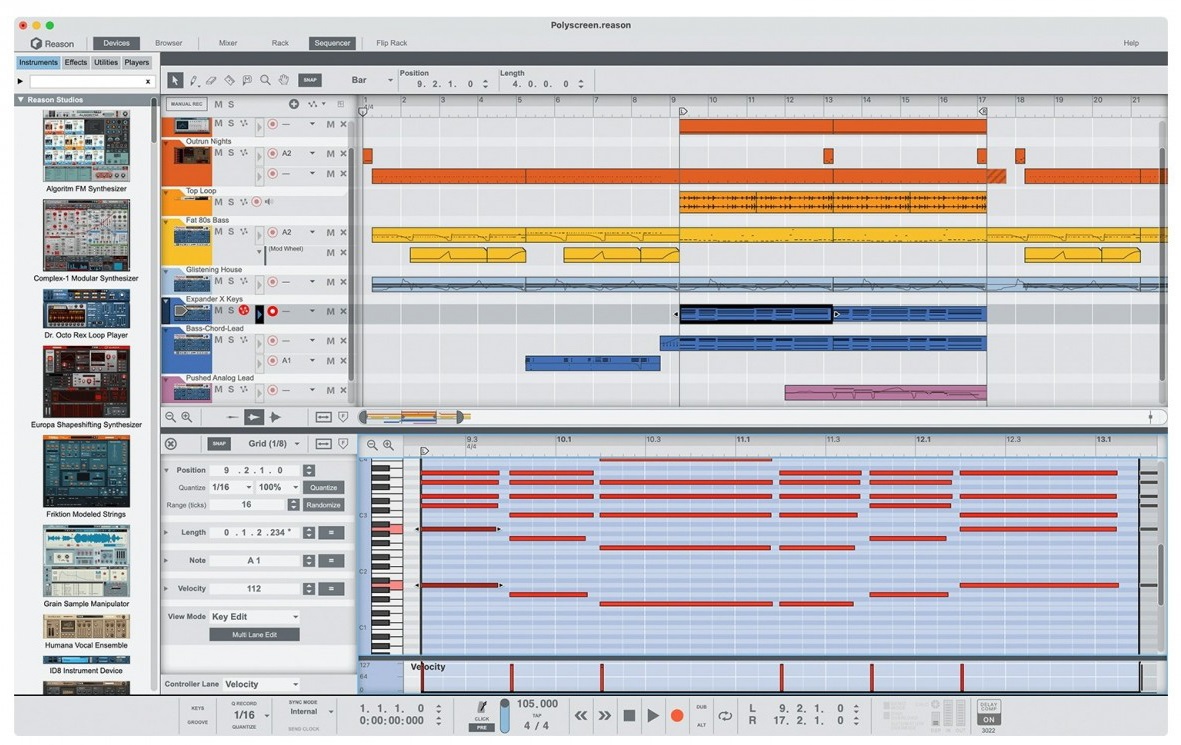Select Europa Shapeshifting Synthesizer device thumbnail
1181x745 pixels.
pos(86,381)
